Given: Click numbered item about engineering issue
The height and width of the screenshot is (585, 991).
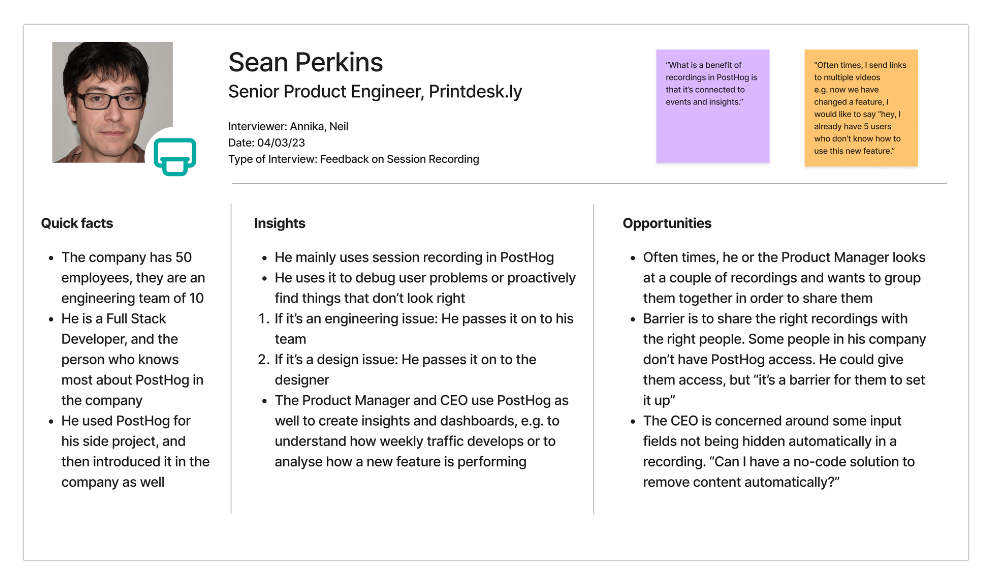Looking at the screenshot, I should tap(423, 329).
